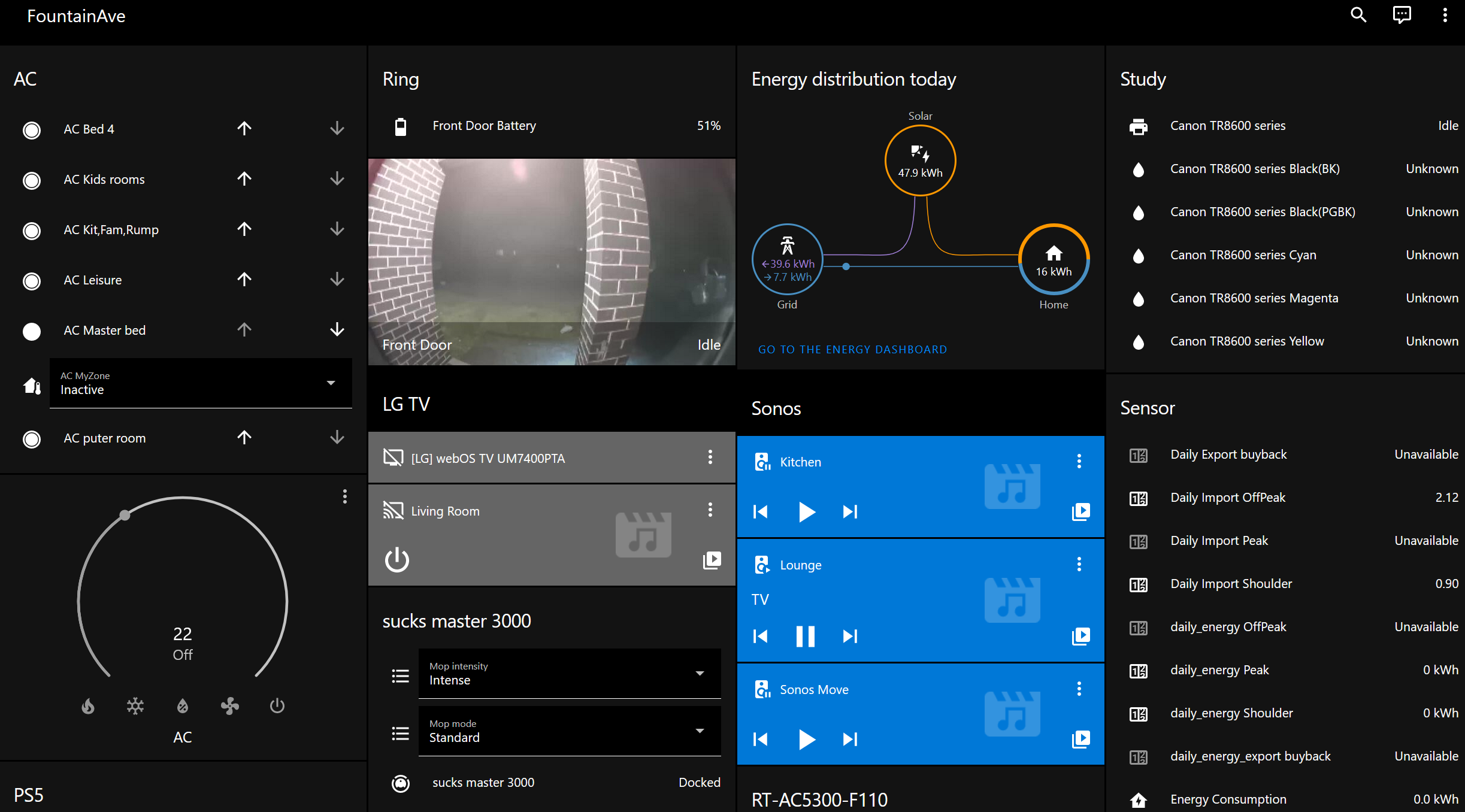This screenshot has height=812, width=1465.
Task: Open Living Room media player menu
Action: point(710,510)
